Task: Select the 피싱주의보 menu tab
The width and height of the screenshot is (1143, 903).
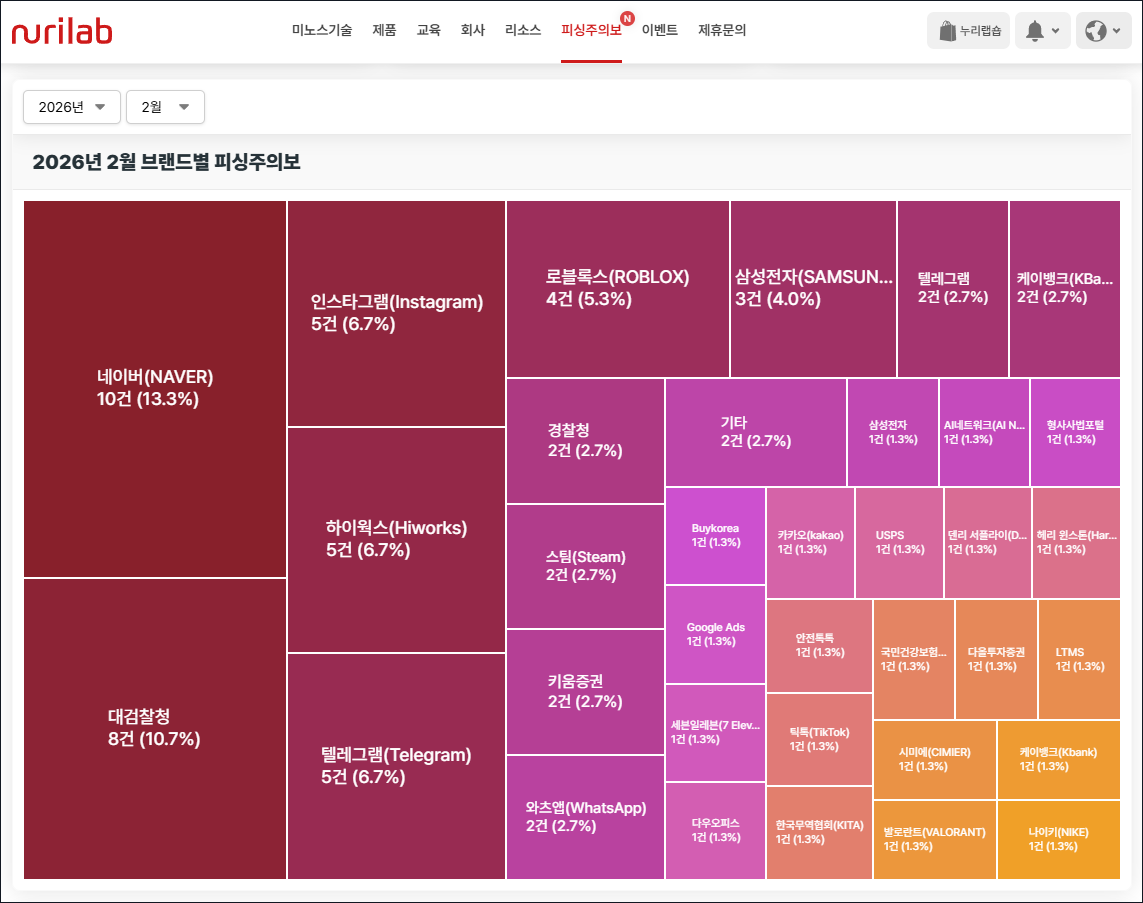Action: 591,30
